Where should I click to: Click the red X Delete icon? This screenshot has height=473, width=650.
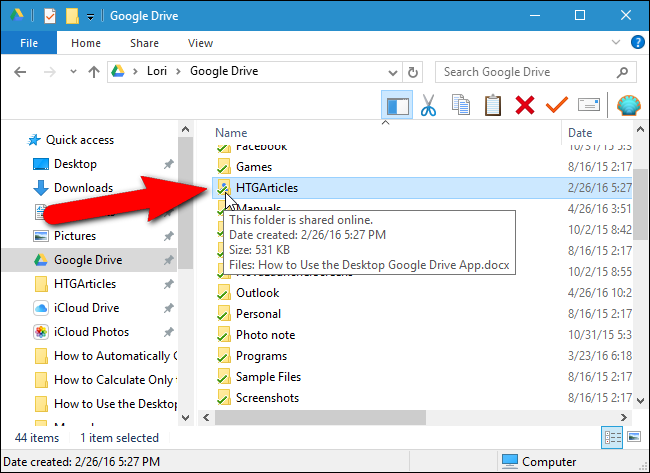(x=525, y=105)
